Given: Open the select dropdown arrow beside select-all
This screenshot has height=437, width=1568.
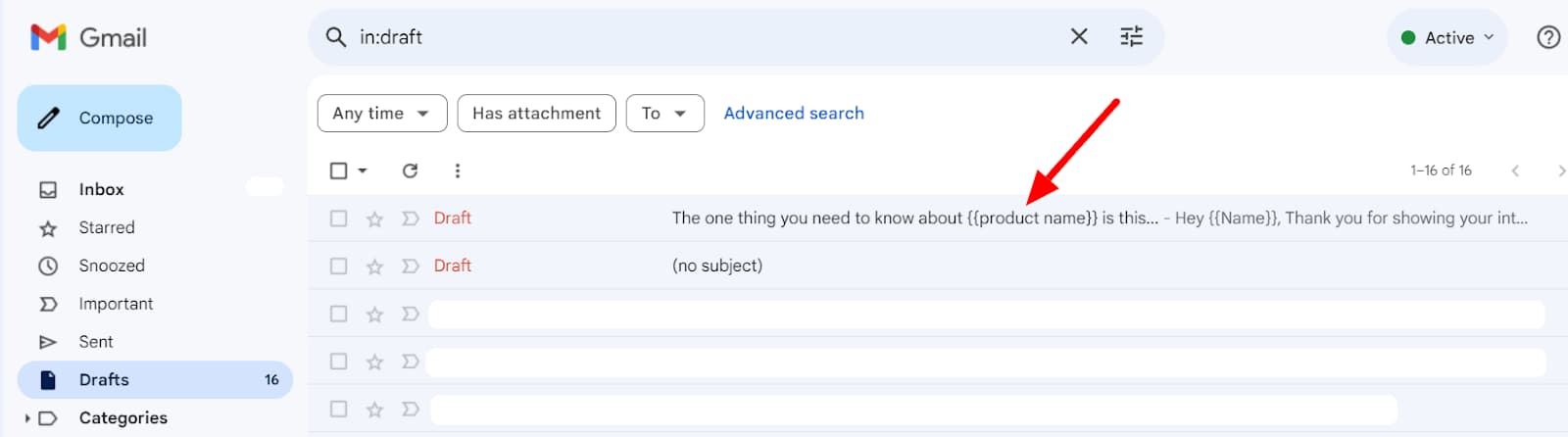Looking at the screenshot, I should click(x=363, y=170).
